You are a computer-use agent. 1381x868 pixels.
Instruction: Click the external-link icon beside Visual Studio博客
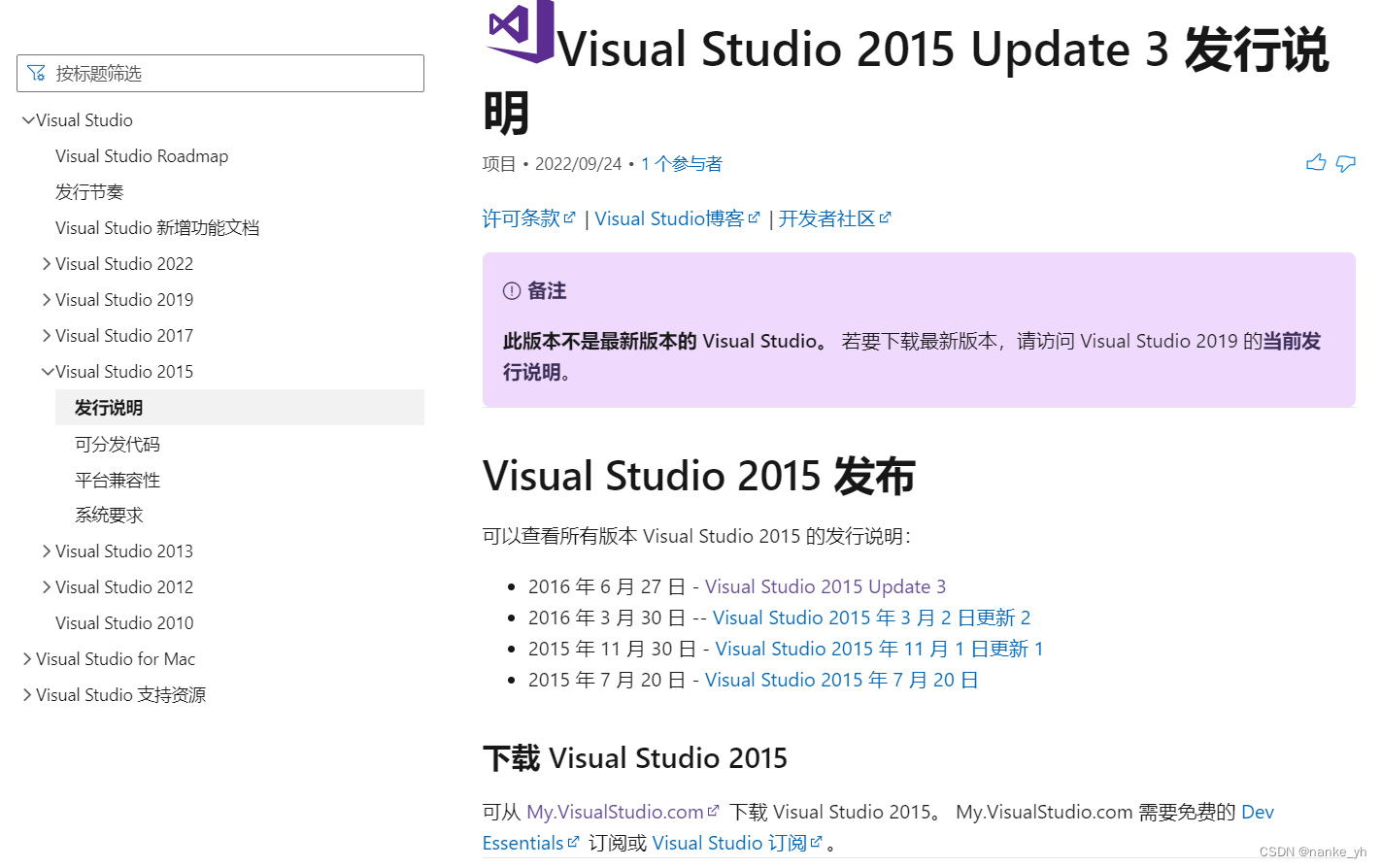click(x=754, y=217)
